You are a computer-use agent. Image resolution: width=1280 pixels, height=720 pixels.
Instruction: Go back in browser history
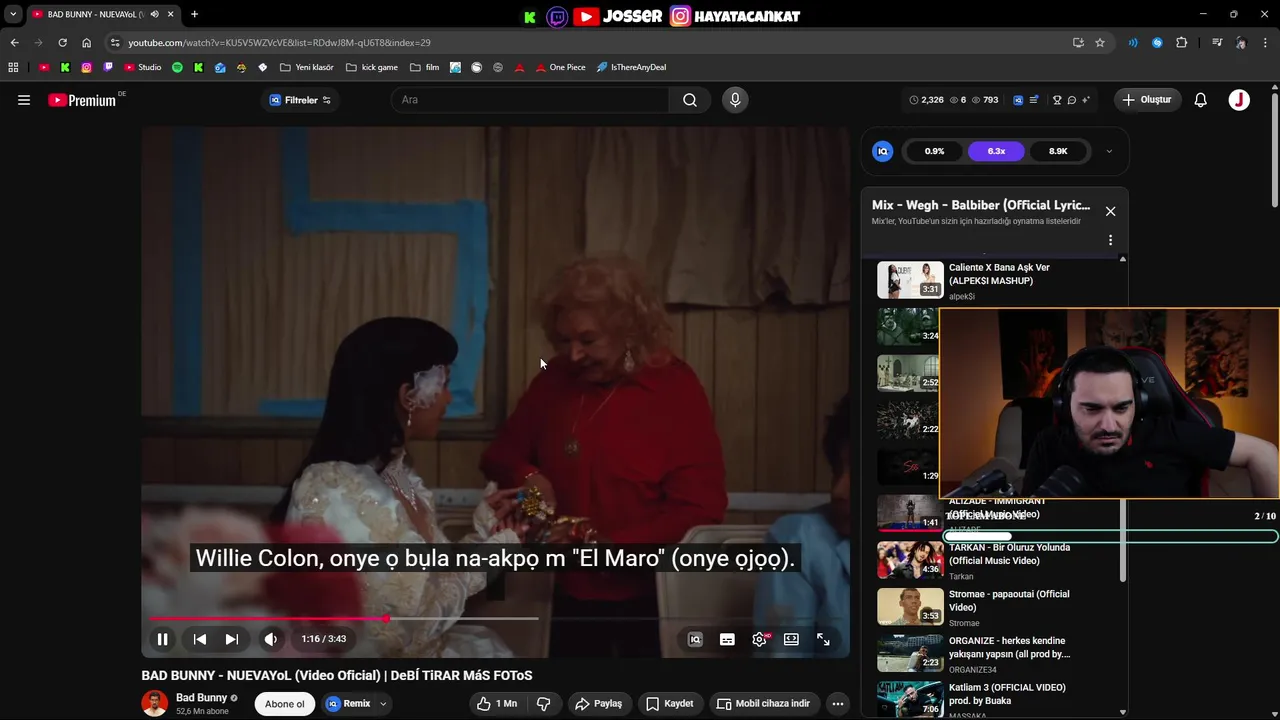(x=14, y=43)
